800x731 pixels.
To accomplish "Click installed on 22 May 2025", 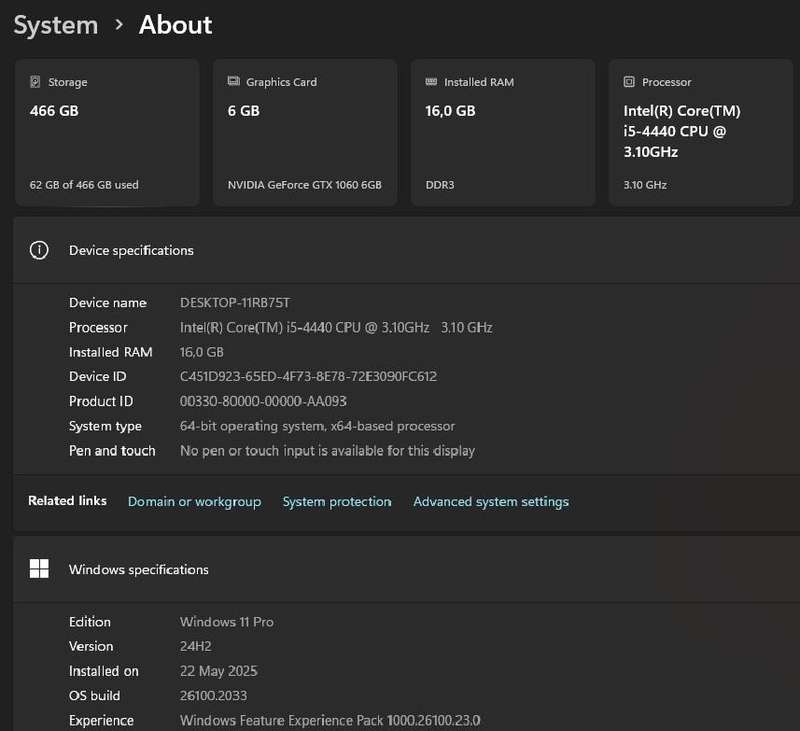I will [x=218, y=671].
